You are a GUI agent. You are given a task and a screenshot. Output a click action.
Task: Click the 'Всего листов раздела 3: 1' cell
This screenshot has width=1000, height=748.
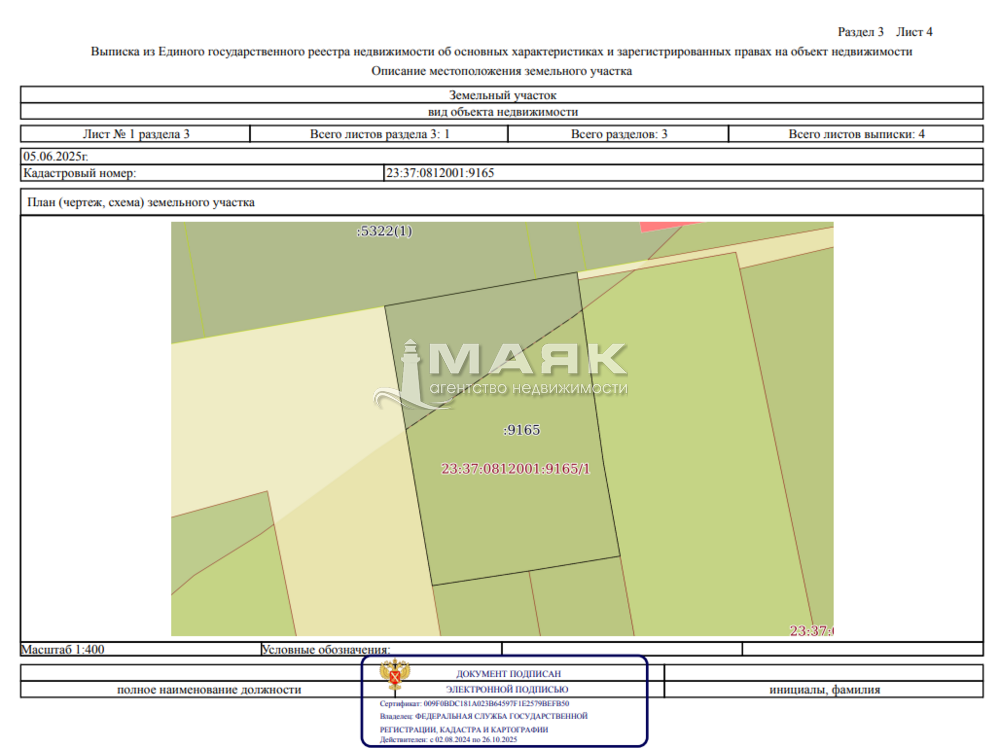(380, 134)
